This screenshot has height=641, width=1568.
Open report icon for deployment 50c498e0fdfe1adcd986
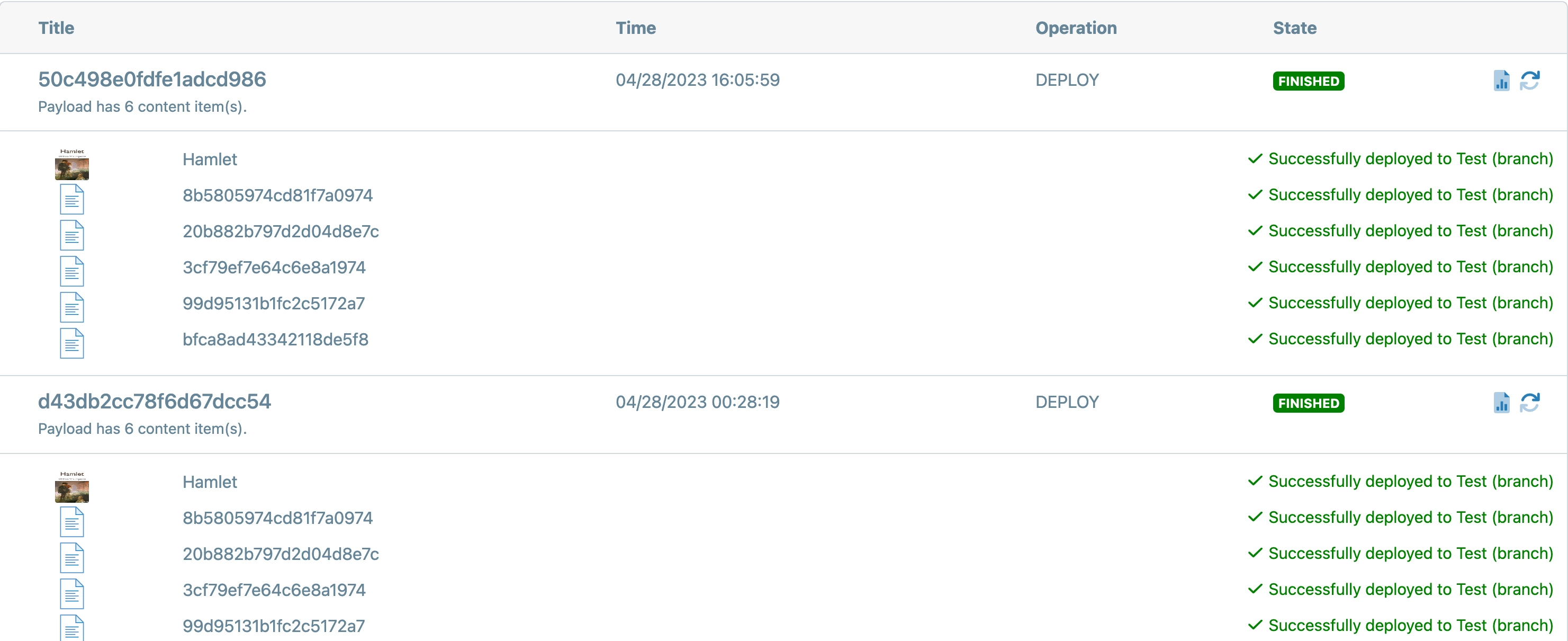click(1501, 81)
